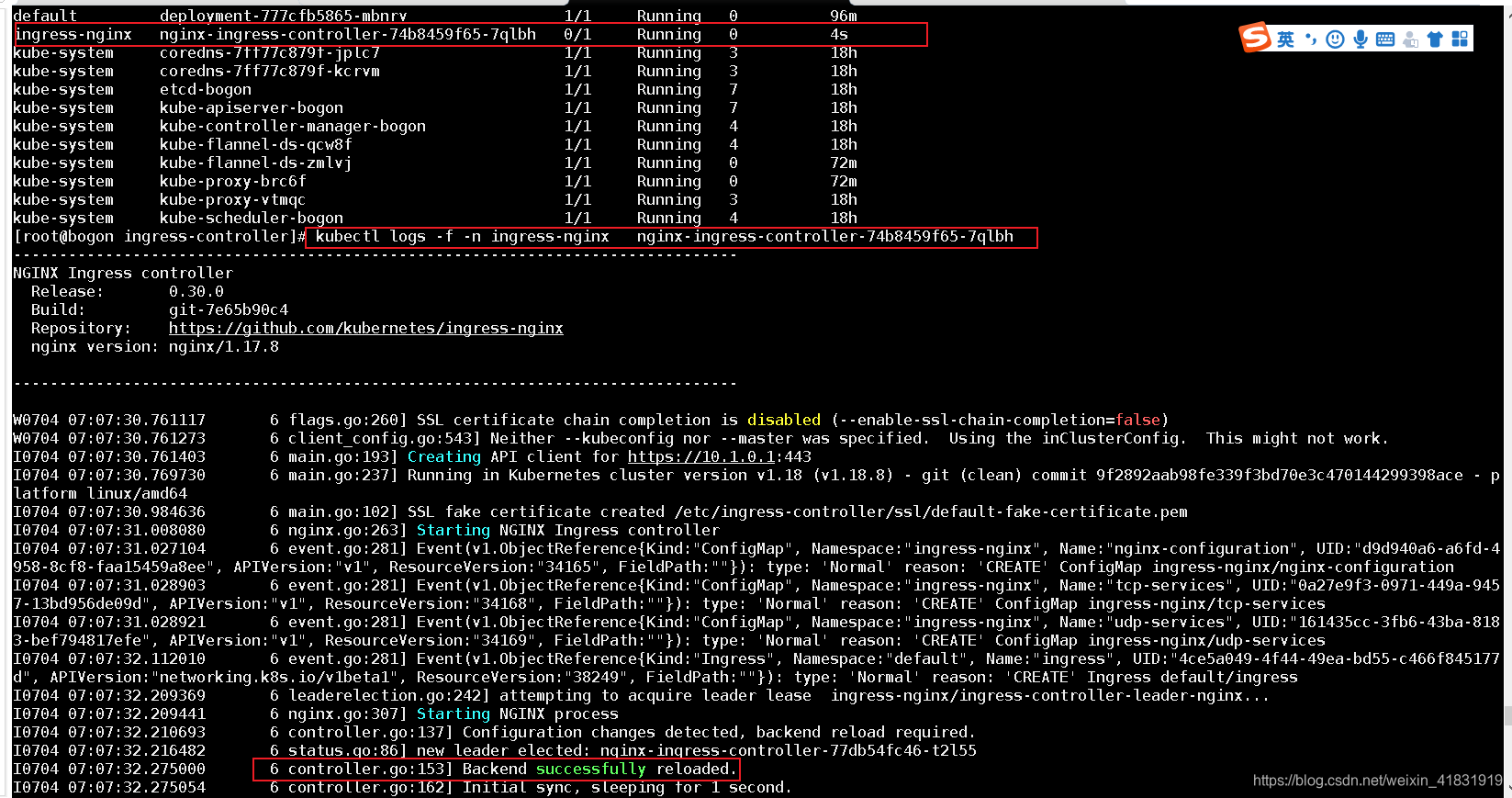Click the pod name 'deployment-777cfb5865-mbnrv'
This screenshot has height=798, width=1512.
(x=284, y=16)
